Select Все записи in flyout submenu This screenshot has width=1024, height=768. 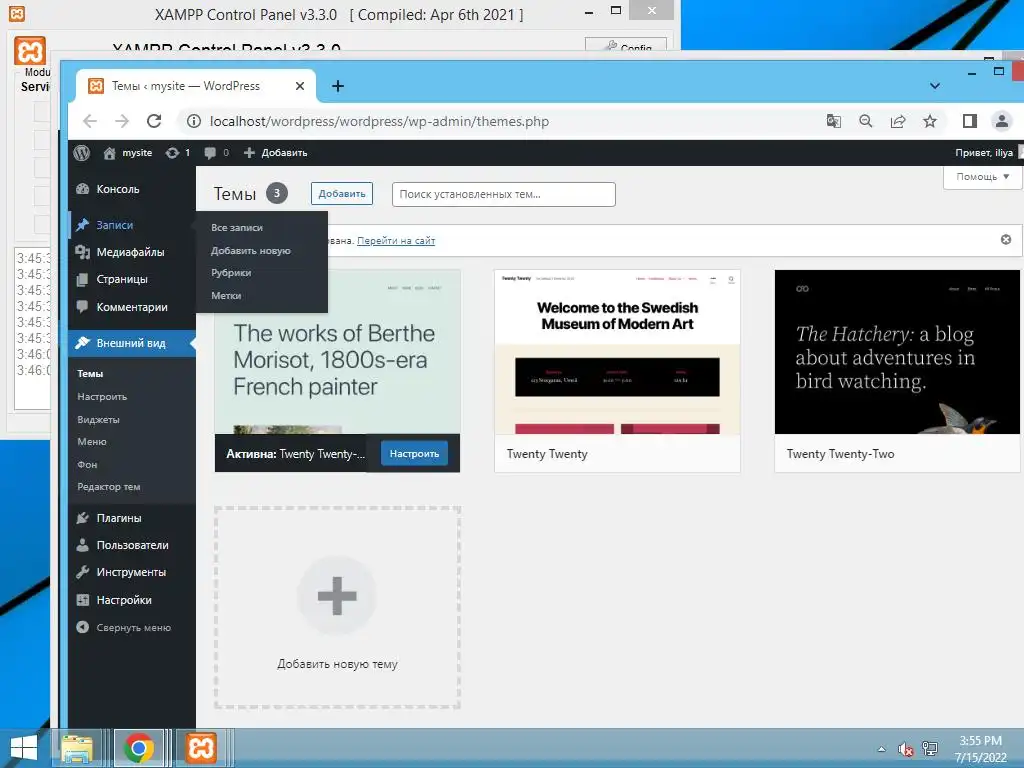(236, 228)
